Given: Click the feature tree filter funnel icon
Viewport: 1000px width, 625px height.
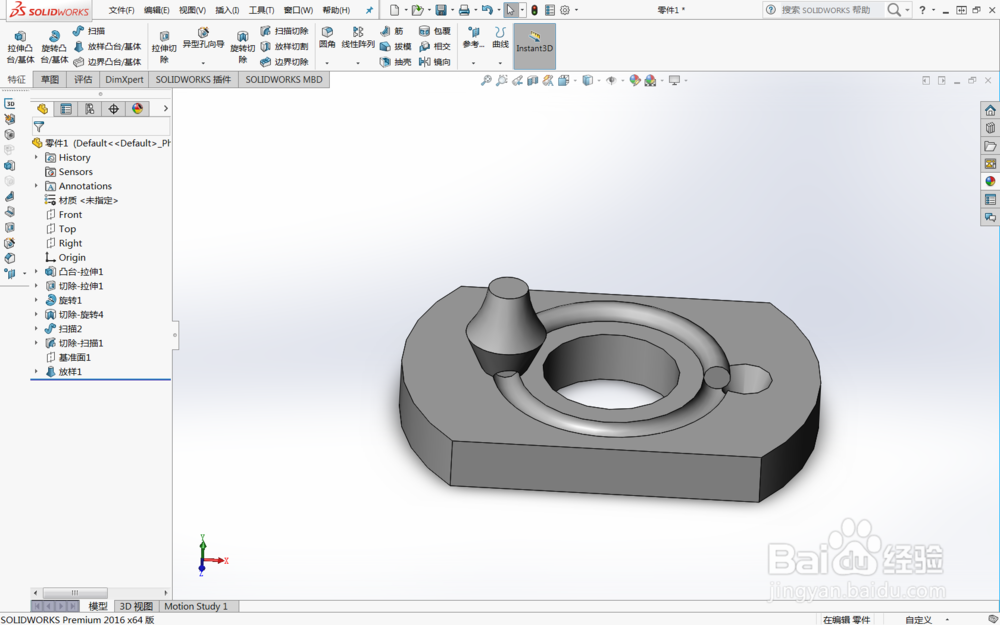Looking at the screenshot, I should (x=39, y=127).
